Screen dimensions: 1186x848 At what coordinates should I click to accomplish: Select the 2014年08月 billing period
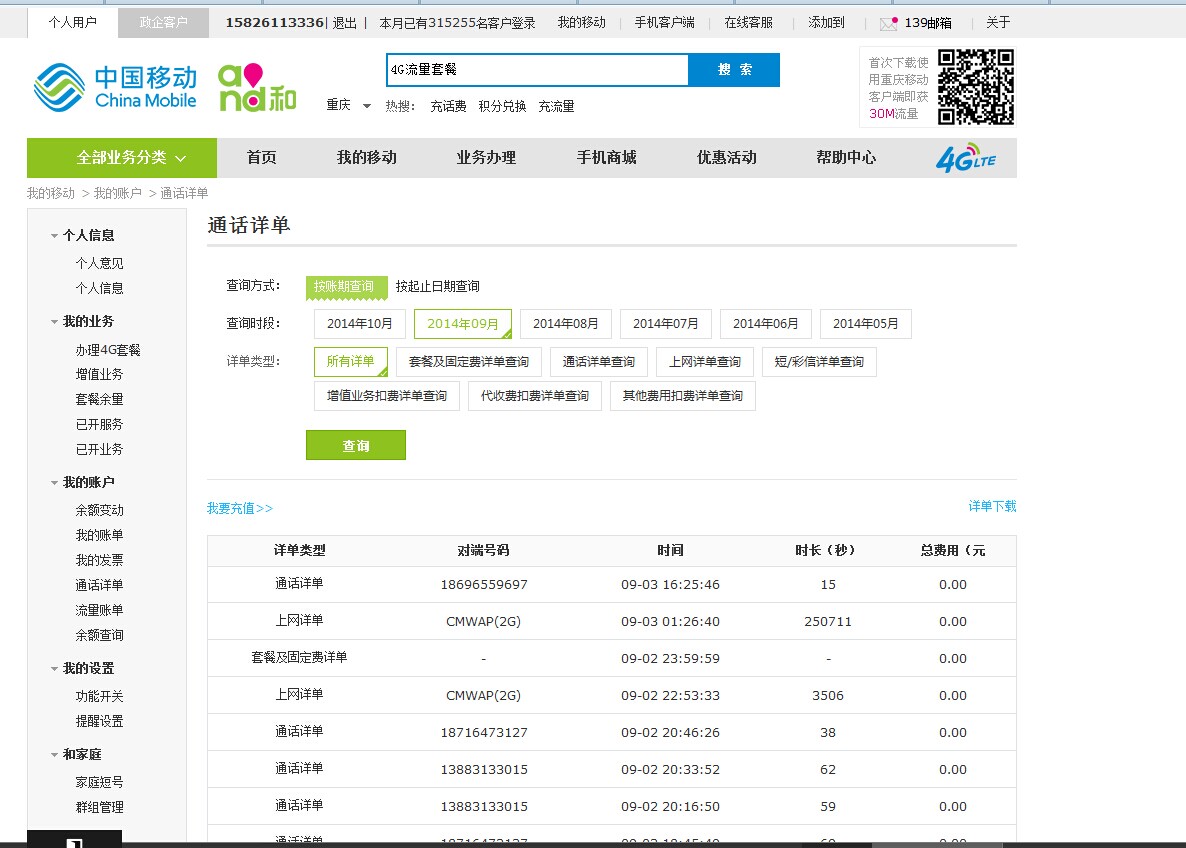(565, 324)
